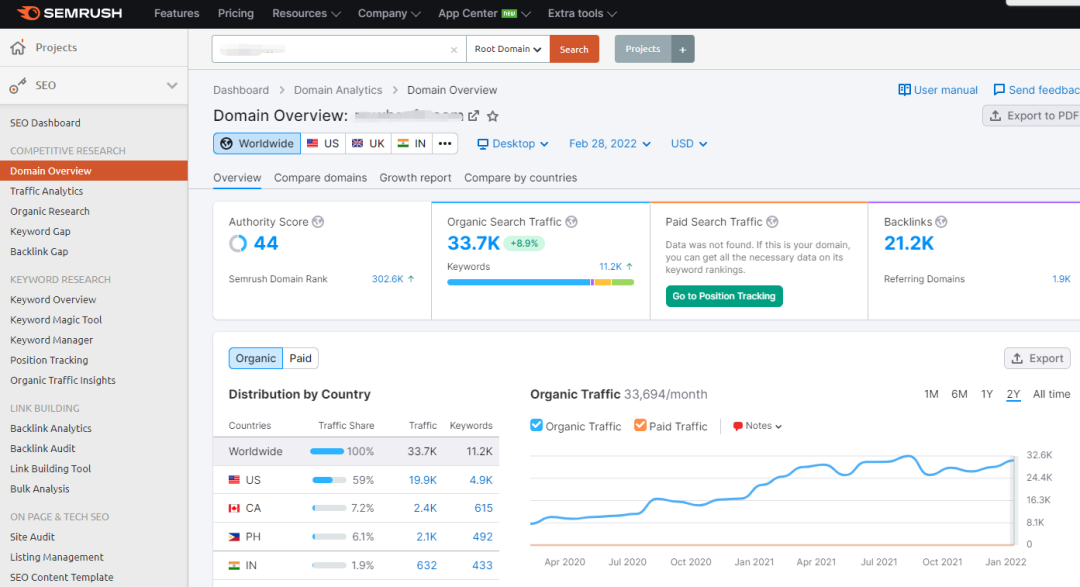The height and width of the screenshot is (587, 1080).
Task: Click the Semrush logo icon
Action: click(28, 13)
